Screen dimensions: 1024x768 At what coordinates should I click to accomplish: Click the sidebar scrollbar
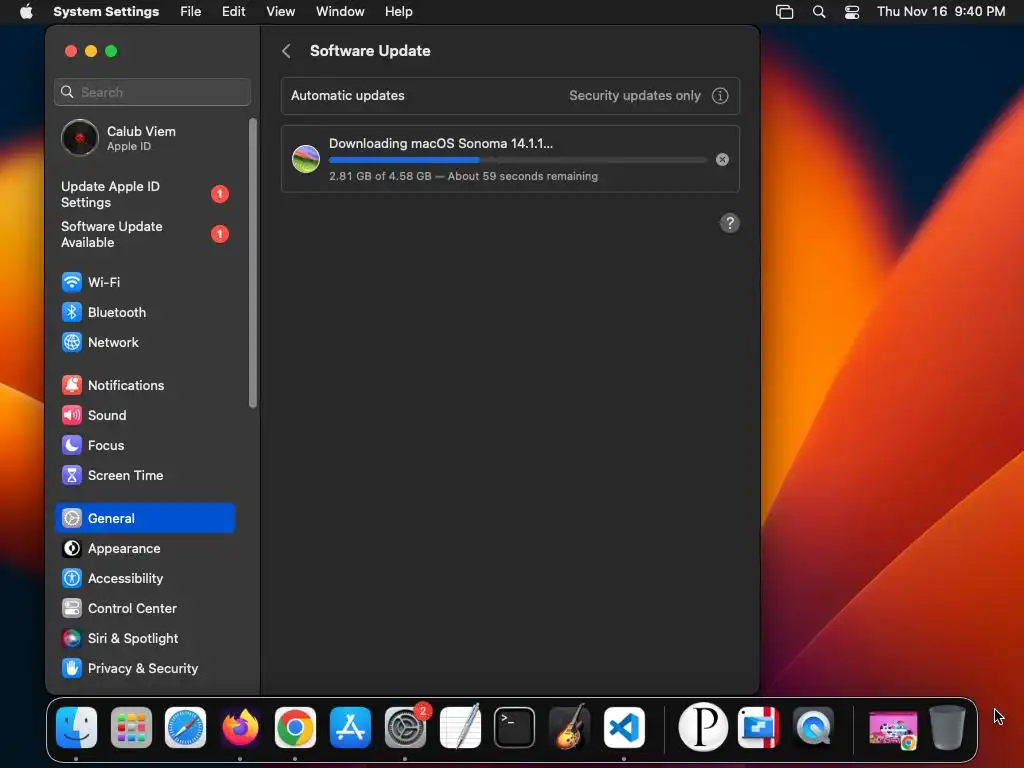pos(253,263)
